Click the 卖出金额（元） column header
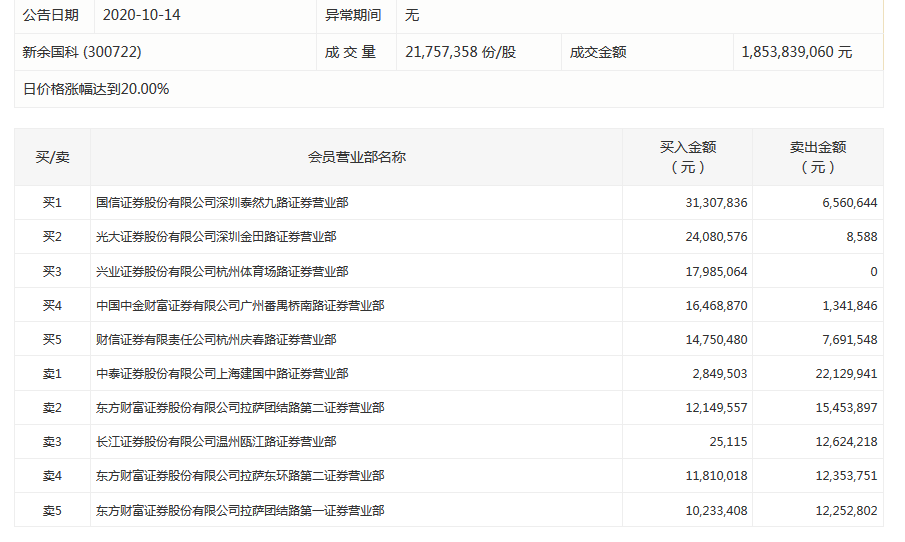 point(818,157)
